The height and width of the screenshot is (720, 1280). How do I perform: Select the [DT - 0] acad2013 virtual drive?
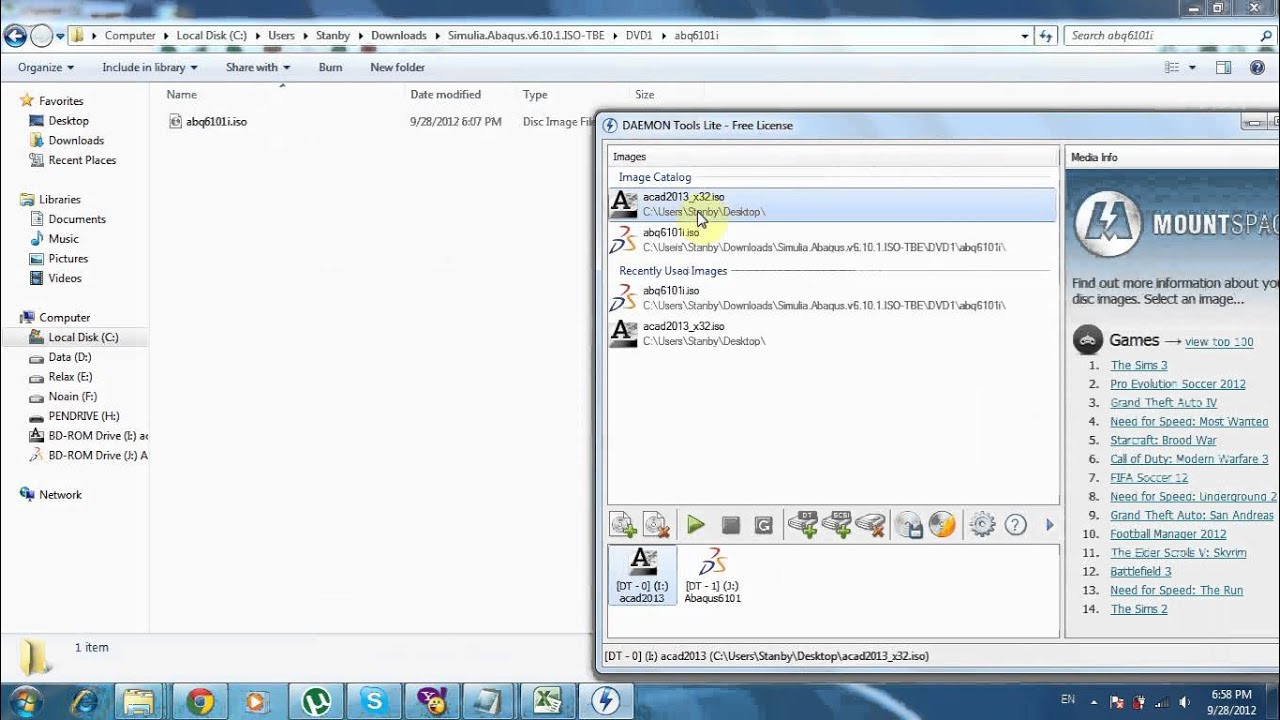tap(642, 575)
